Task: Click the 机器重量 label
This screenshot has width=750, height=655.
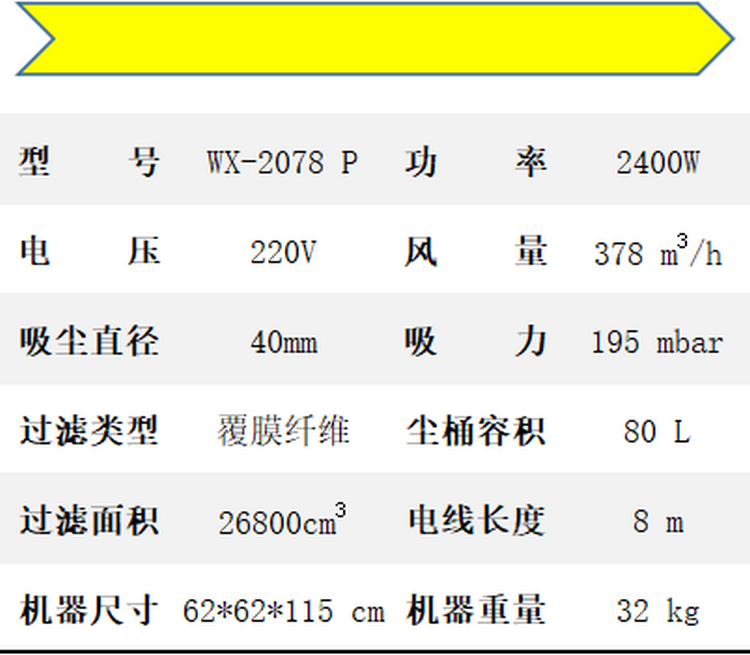Action: coord(476,610)
